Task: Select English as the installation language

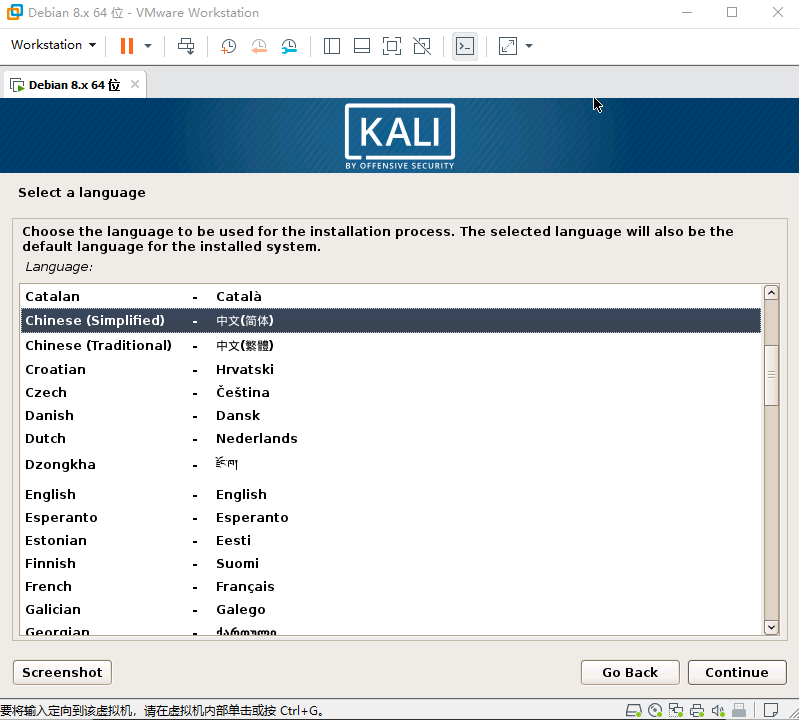Action: [x=391, y=494]
